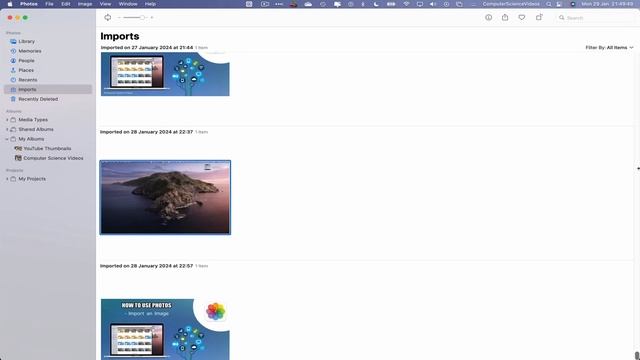Open the Window menu

coord(128,4)
